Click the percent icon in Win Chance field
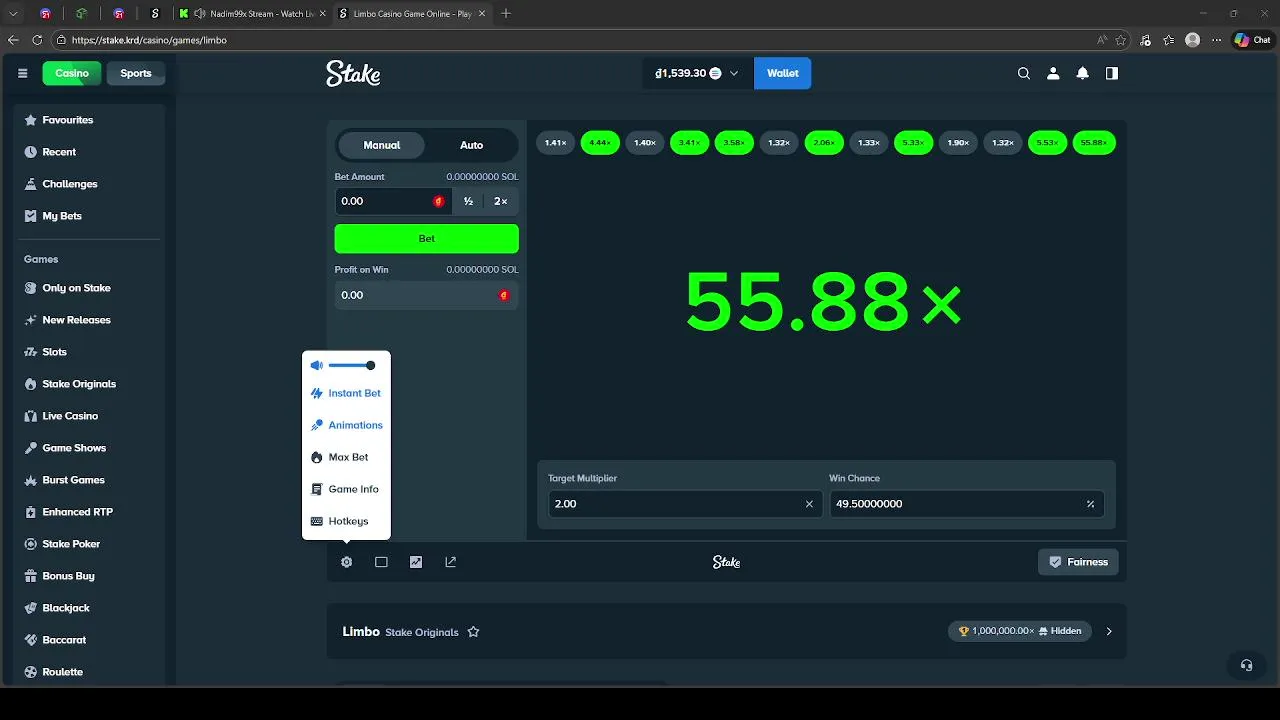The width and height of the screenshot is (1280, 720). (x=1090, y=504)
